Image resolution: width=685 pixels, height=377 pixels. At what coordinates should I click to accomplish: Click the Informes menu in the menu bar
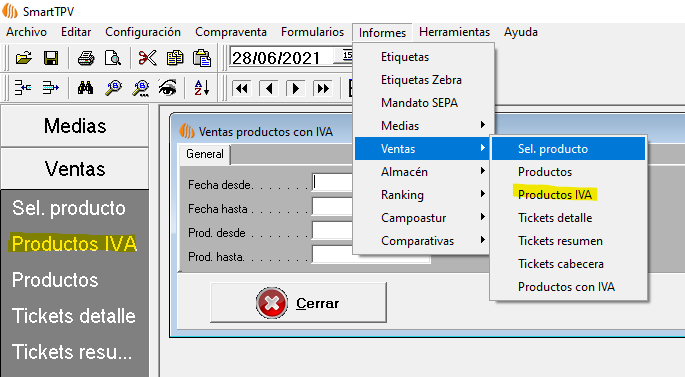point(382,33)
